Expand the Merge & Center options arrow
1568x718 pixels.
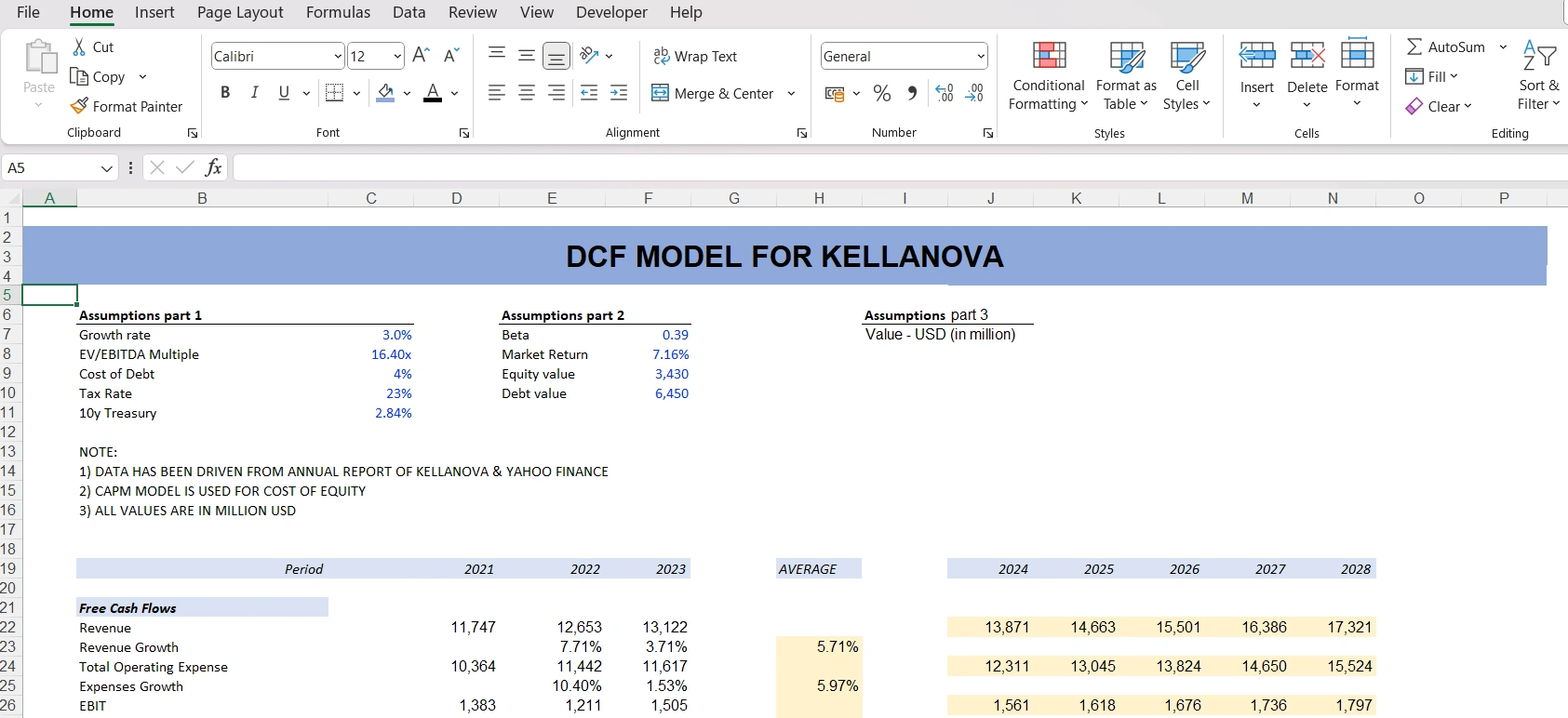pyautogui.click(x=791, y=93)
